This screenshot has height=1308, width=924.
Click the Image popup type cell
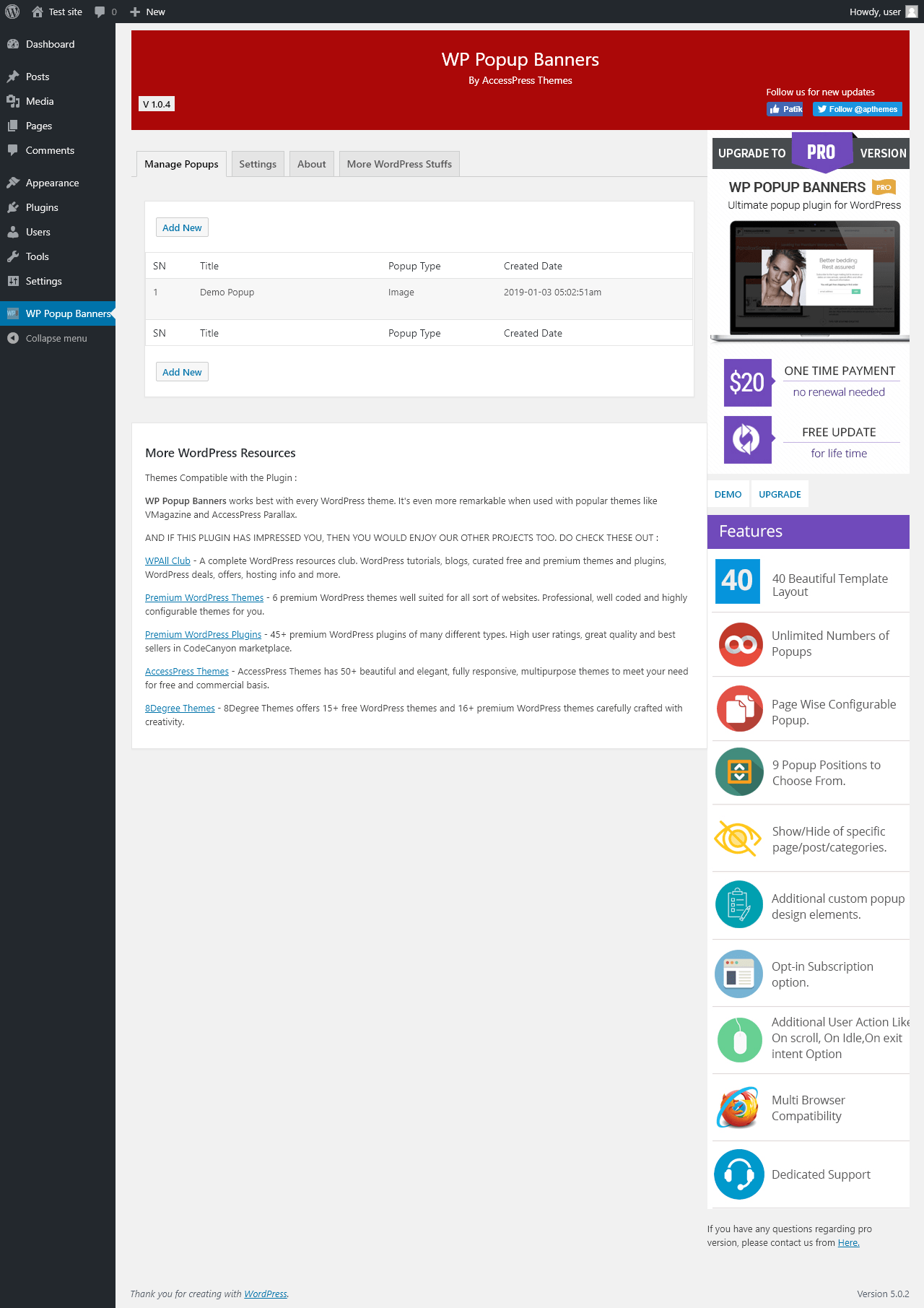click(x=401, y=293)
